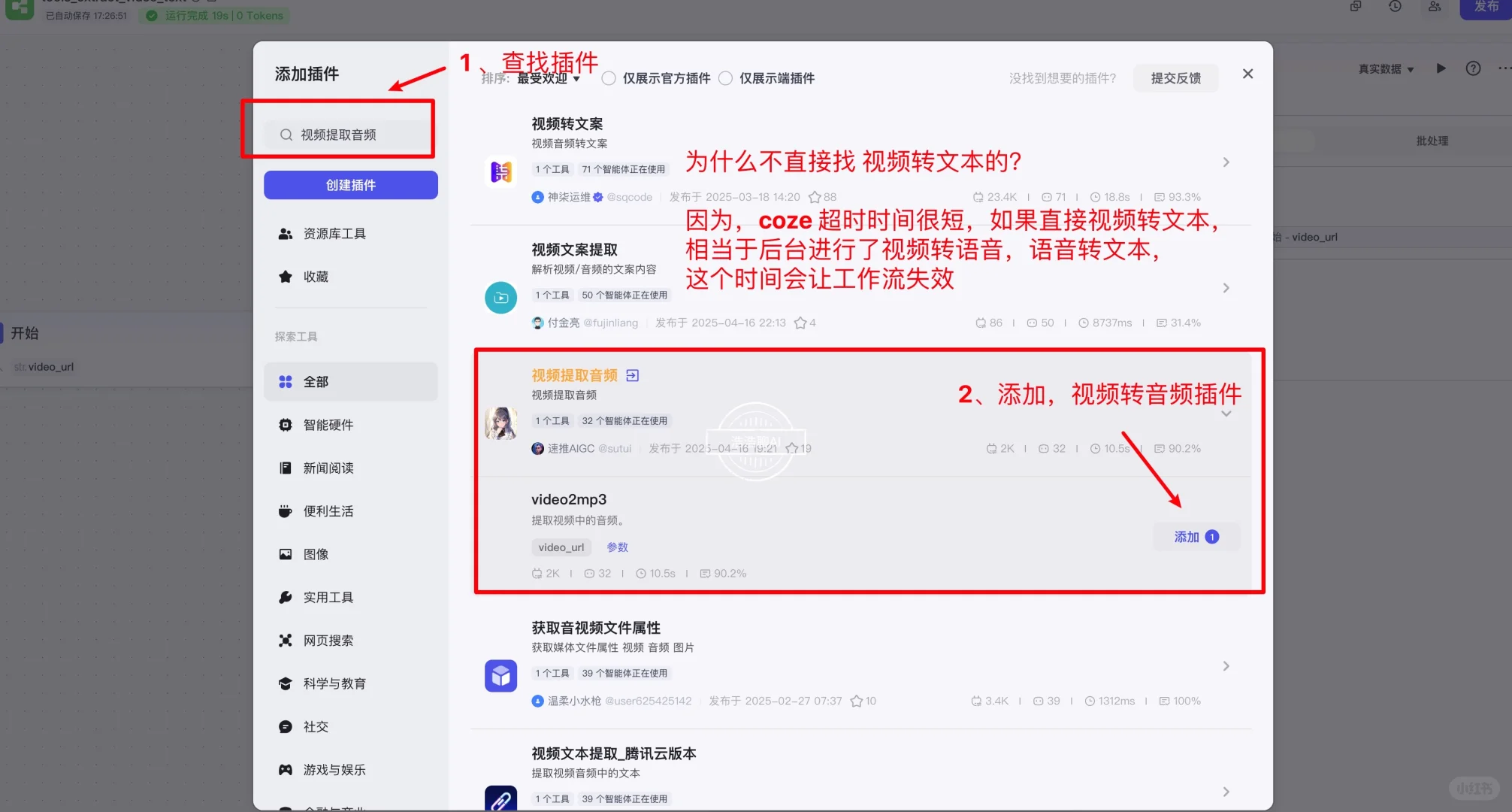Select the 全部 category option
Viewport: 1512px width, 812px height.
[315, 381]
